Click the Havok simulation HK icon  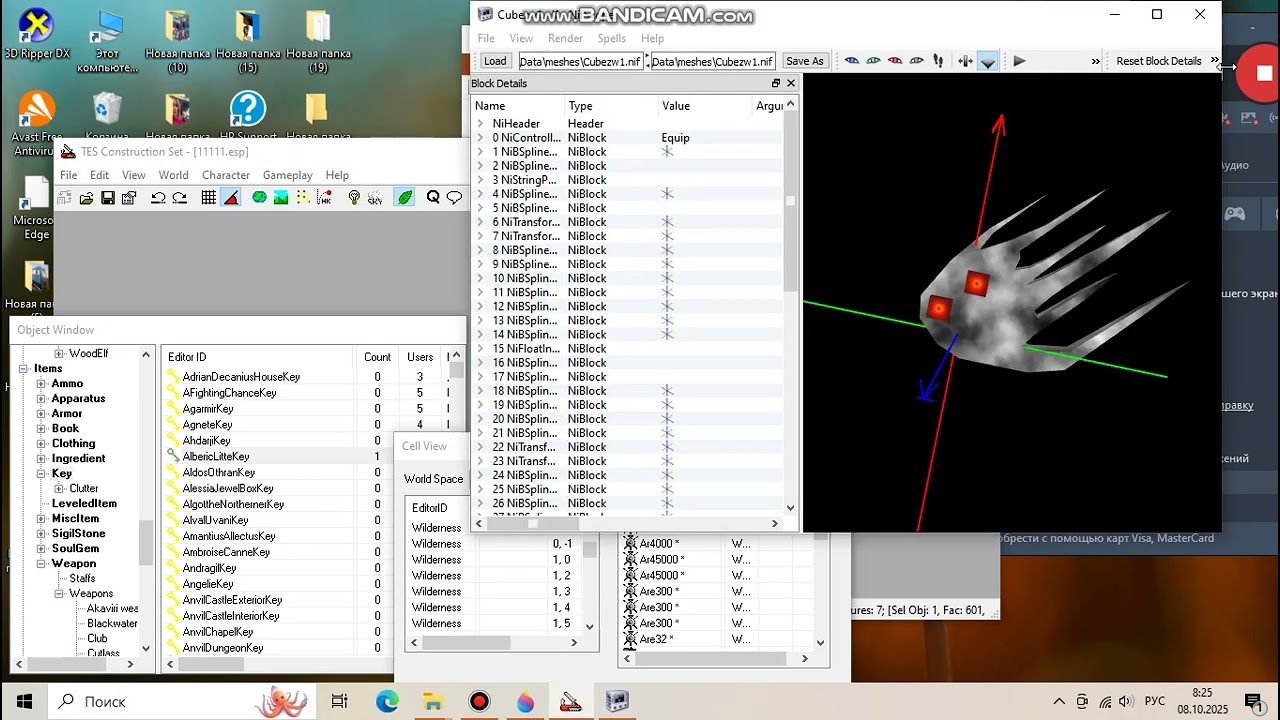tap(325, 198)
